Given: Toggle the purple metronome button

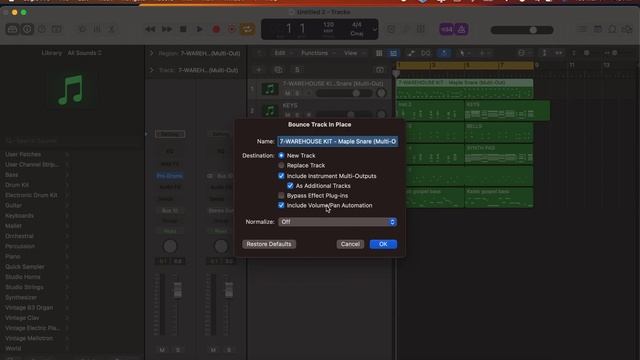Looking at the screenshot, I should 461,29.
